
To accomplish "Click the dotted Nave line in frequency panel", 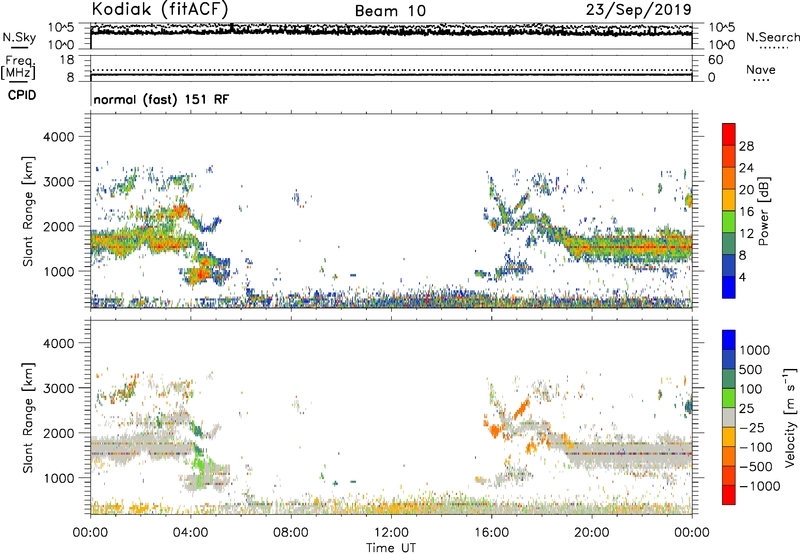I will pyautogui.click(x=391, y=70).
